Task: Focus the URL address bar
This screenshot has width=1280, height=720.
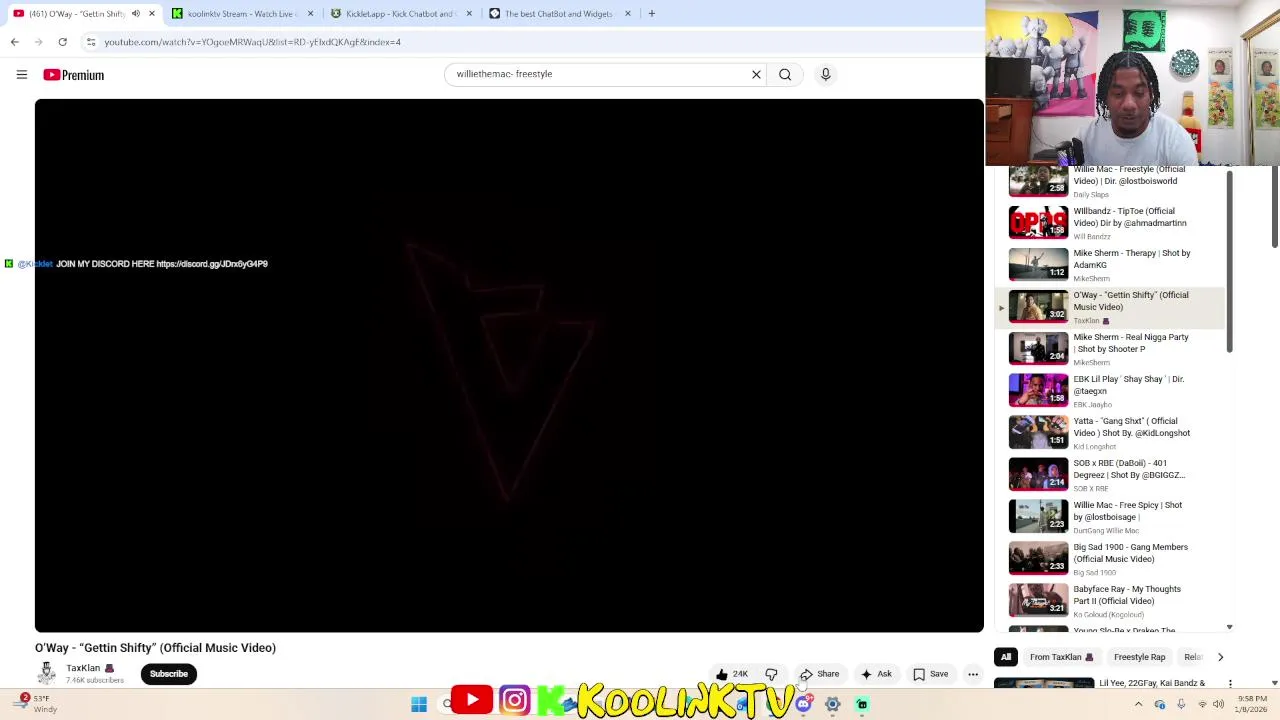Action: [530, 42]
